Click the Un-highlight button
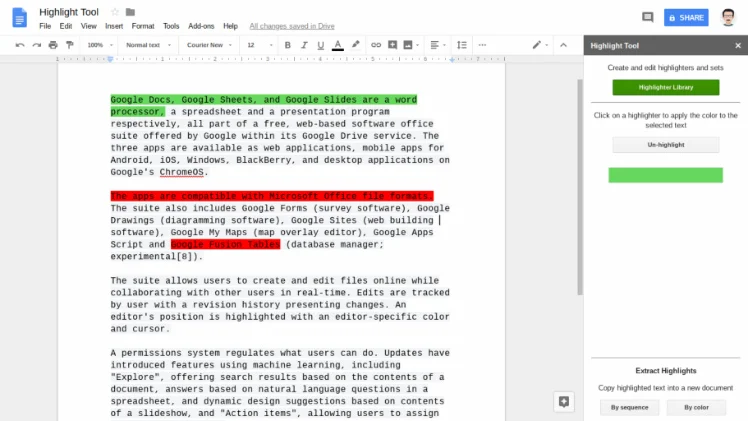Screen dimensions: 748x421 pyautogui.click(x=666, y=144)
